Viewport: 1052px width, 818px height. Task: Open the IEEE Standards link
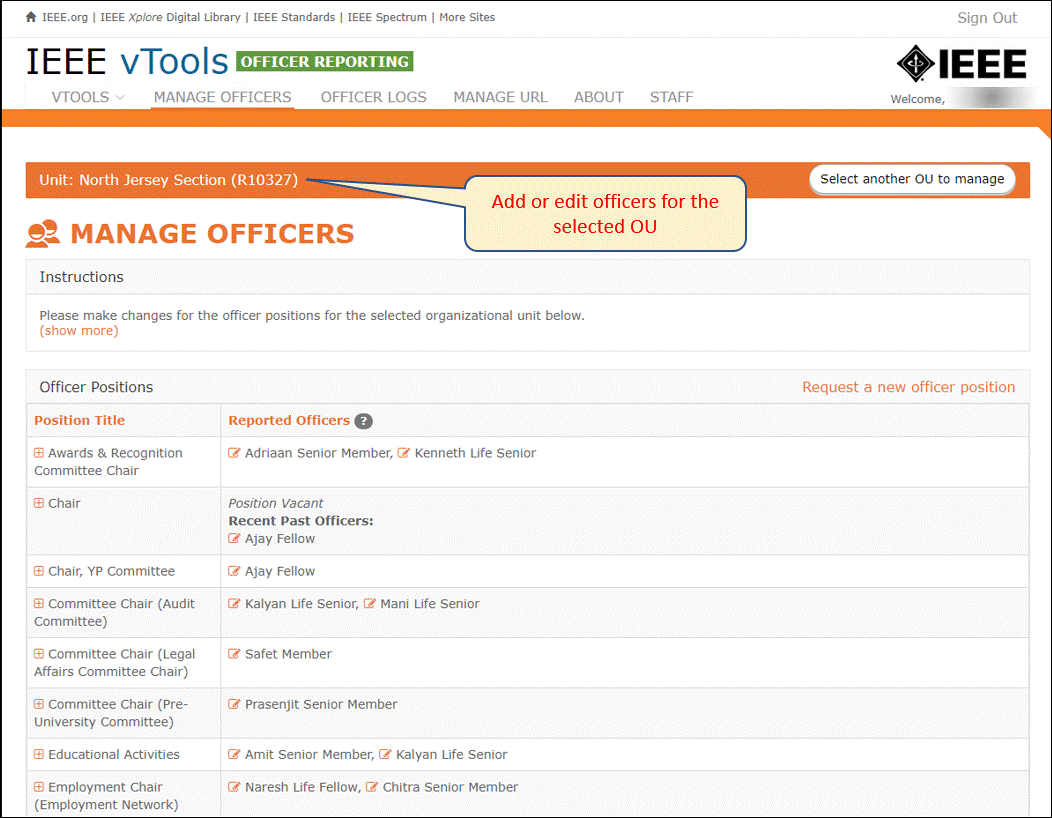(x=294, y=17)
